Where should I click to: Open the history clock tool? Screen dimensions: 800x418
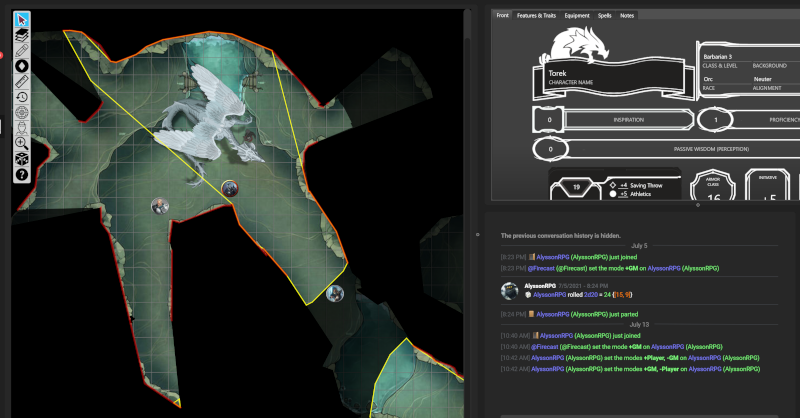[x=21, y=97]
